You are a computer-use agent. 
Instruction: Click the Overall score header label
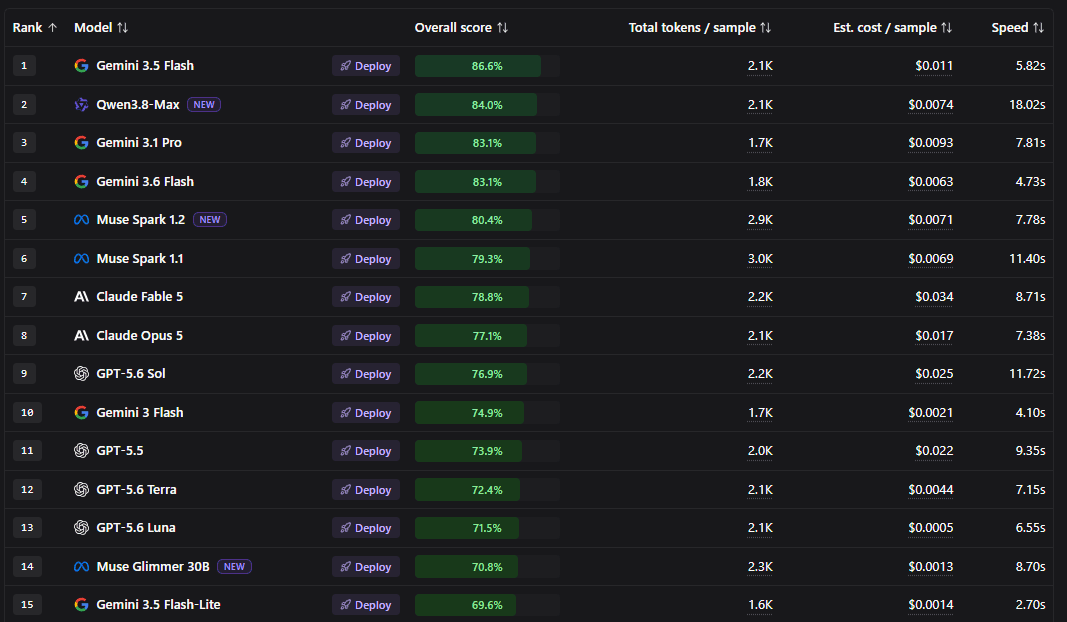coord(453,28)
